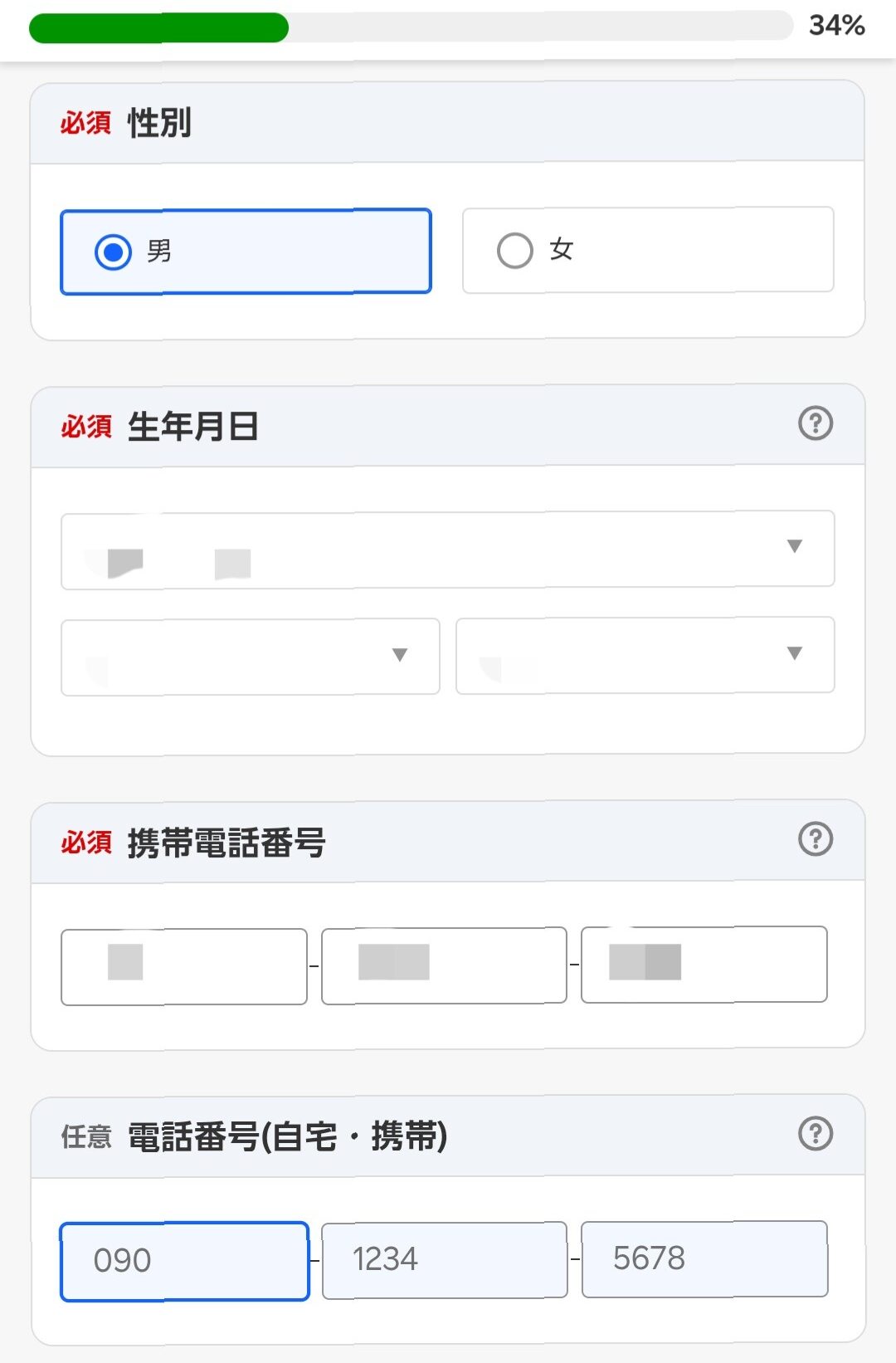Select the 女 radio button
Screen dimensions: 896x1363
[x=514, y=250]
